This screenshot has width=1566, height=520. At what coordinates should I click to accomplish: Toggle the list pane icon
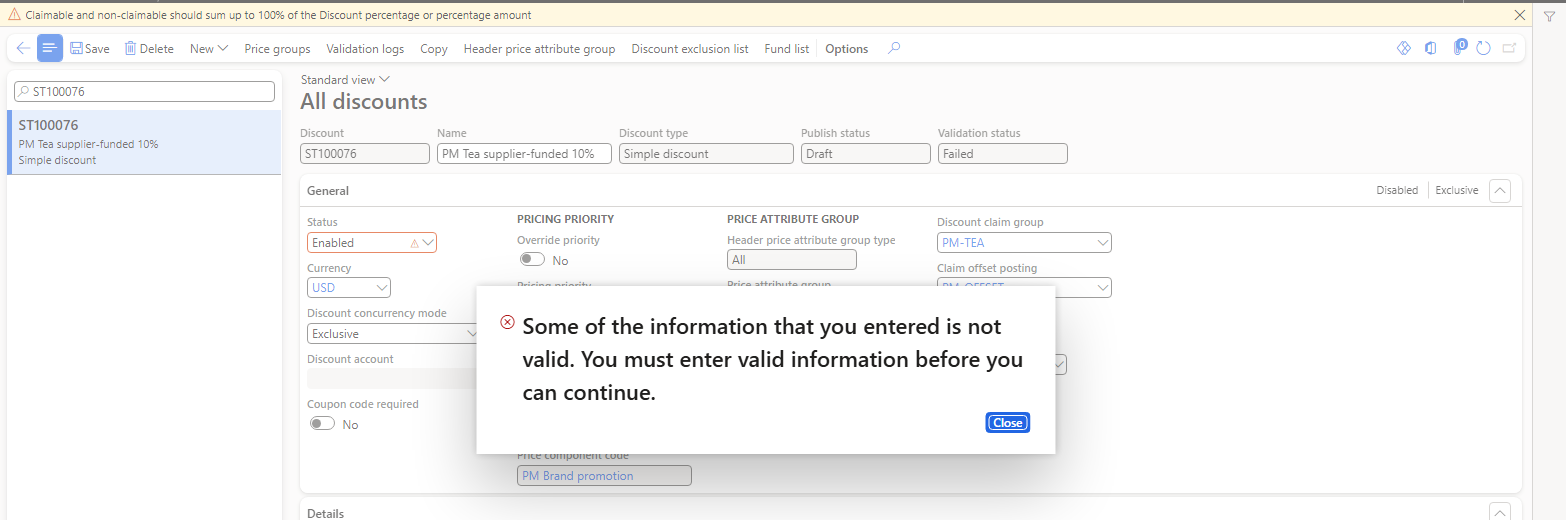click(x=50, y=48)
